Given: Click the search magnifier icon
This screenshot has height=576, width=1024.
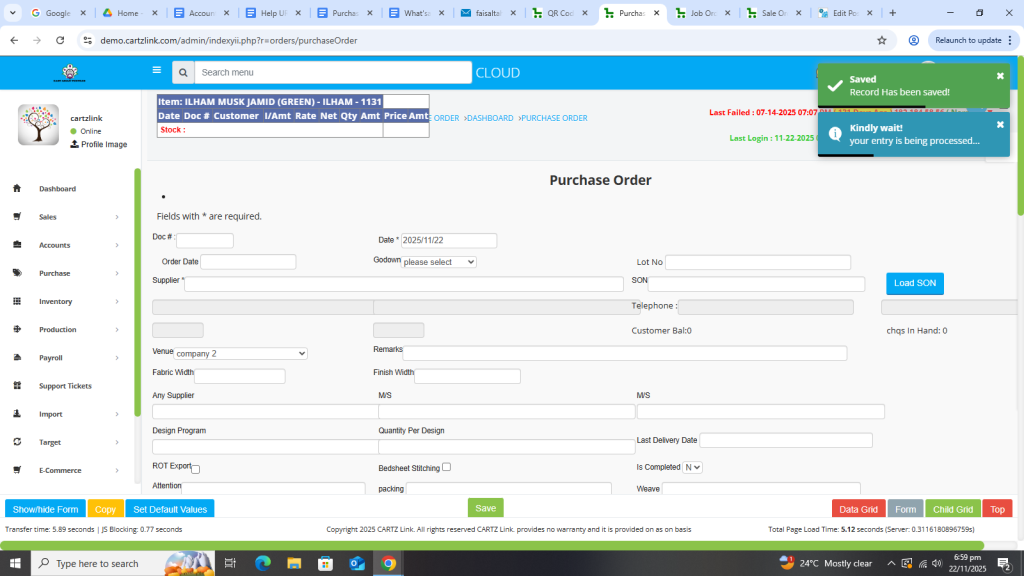Looking at the screenshot, I should (182, 73).
